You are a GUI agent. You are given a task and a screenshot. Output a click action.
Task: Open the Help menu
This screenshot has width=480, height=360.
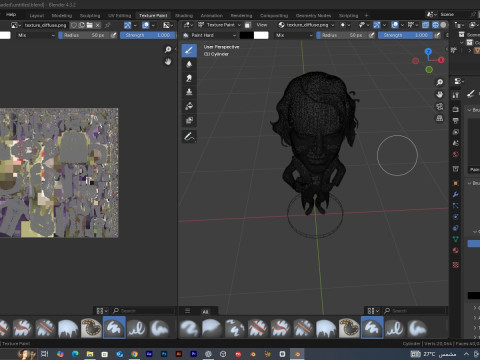[11, 15]
